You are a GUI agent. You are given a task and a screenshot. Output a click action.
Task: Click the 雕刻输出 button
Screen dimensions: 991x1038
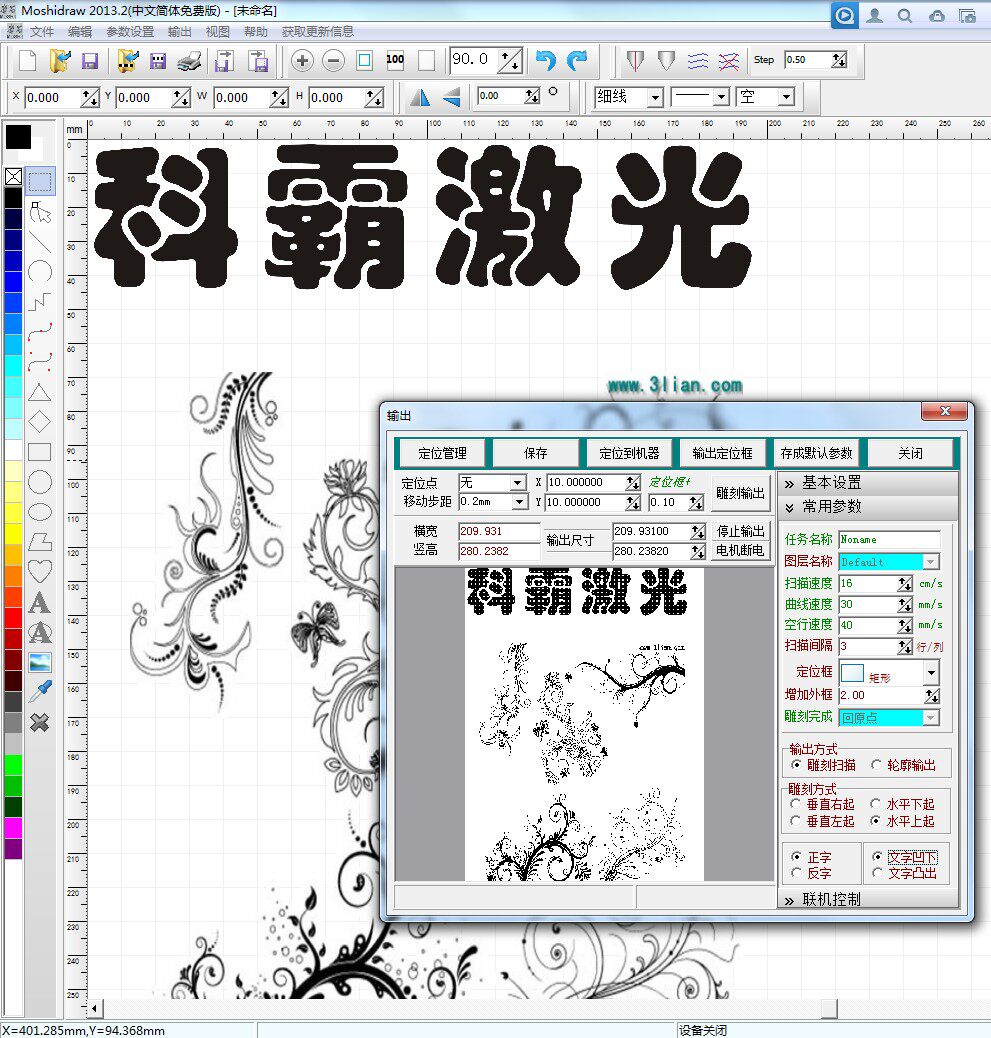(x=740, y=493)
